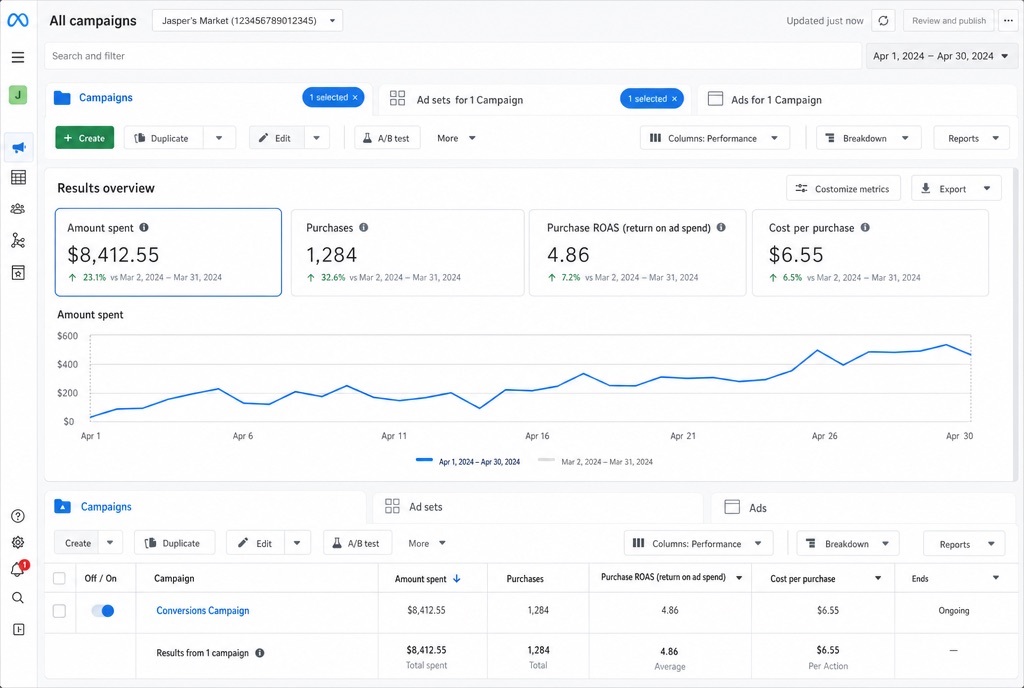Open the table reporting sidebar icon
This screenshot has height=688, width=1024.
[x=18, y=177]
